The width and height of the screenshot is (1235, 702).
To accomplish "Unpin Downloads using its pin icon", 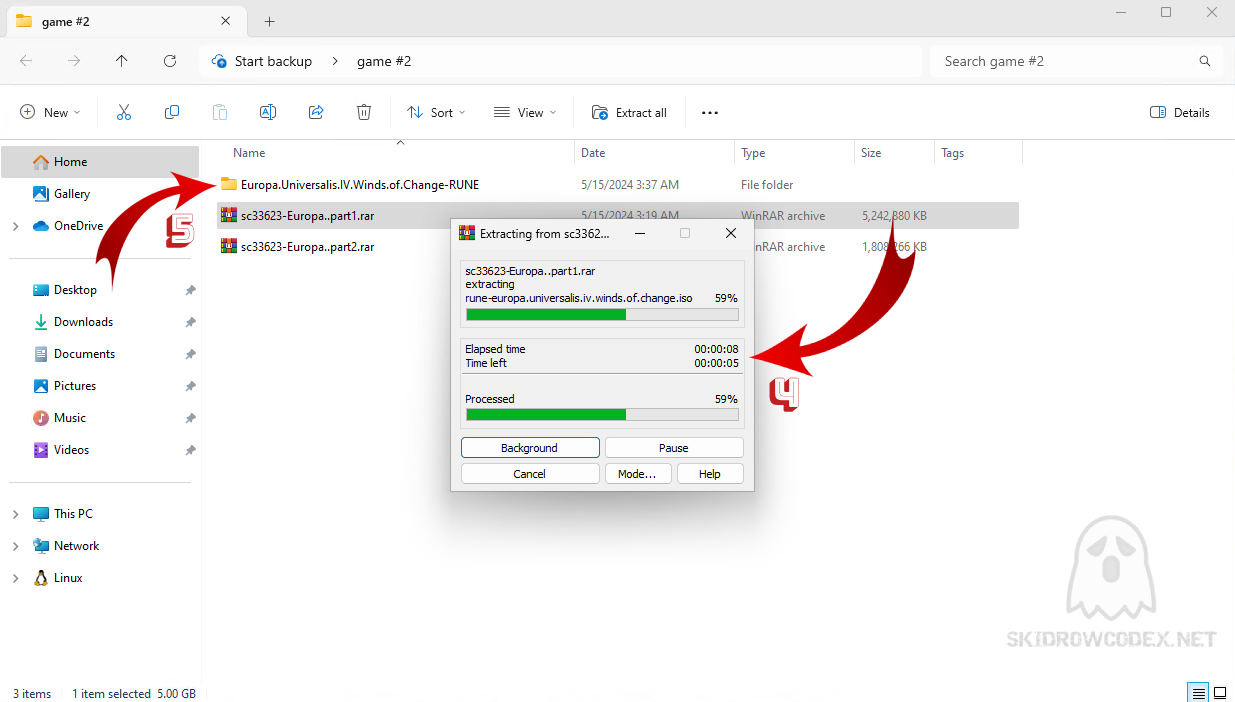I will [190, 322].
